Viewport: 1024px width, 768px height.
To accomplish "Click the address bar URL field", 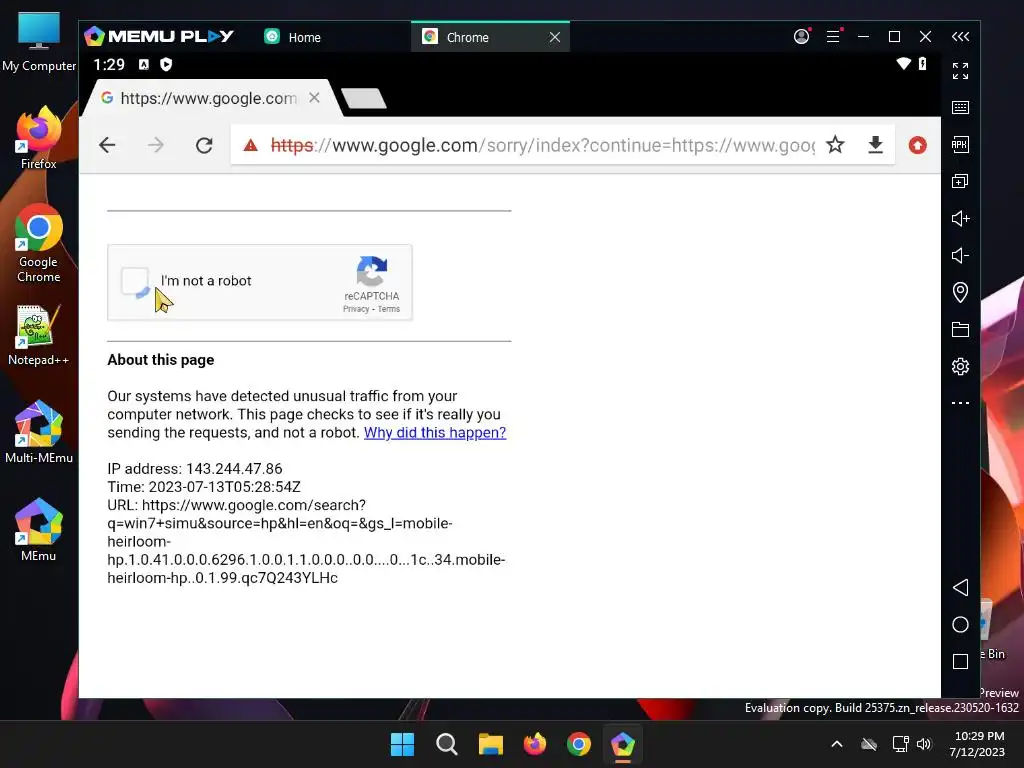I will 542,145.
